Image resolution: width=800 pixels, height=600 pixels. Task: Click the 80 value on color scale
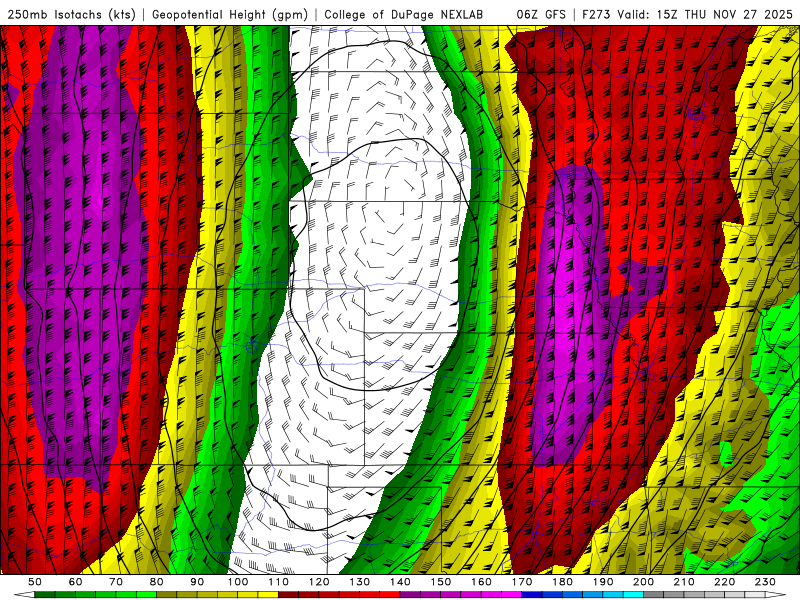pos(157,582)
